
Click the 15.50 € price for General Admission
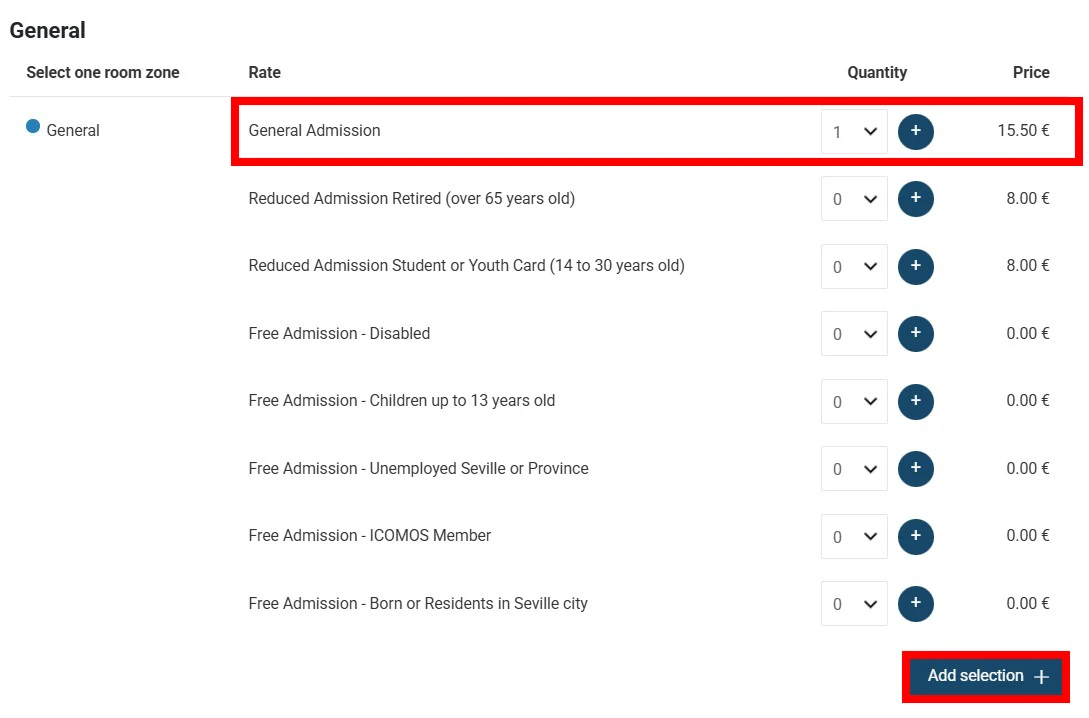click(x=1023, y=131)
